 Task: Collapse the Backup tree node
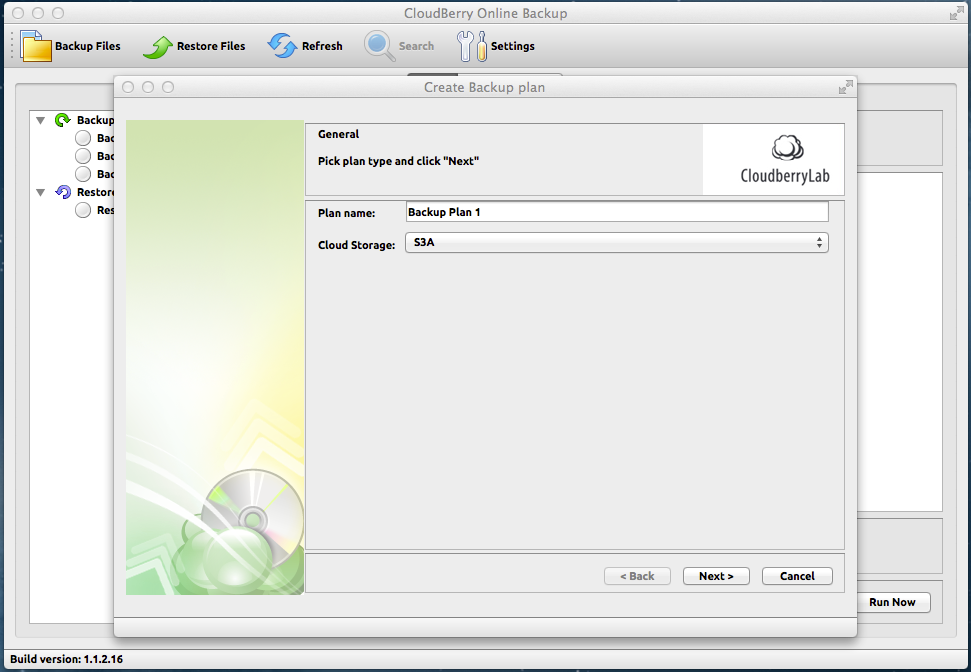[41, 120]
